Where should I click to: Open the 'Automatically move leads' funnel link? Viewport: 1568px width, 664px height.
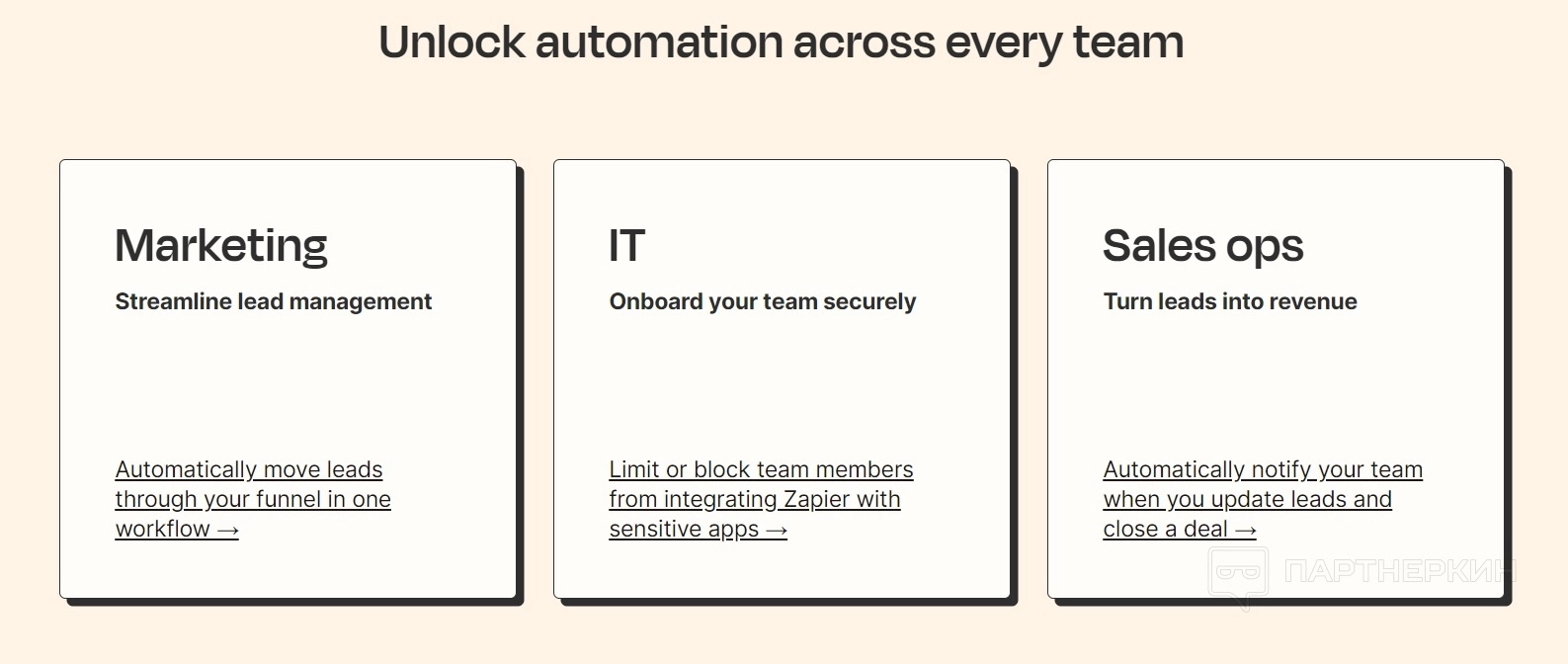tap(249, 469)
